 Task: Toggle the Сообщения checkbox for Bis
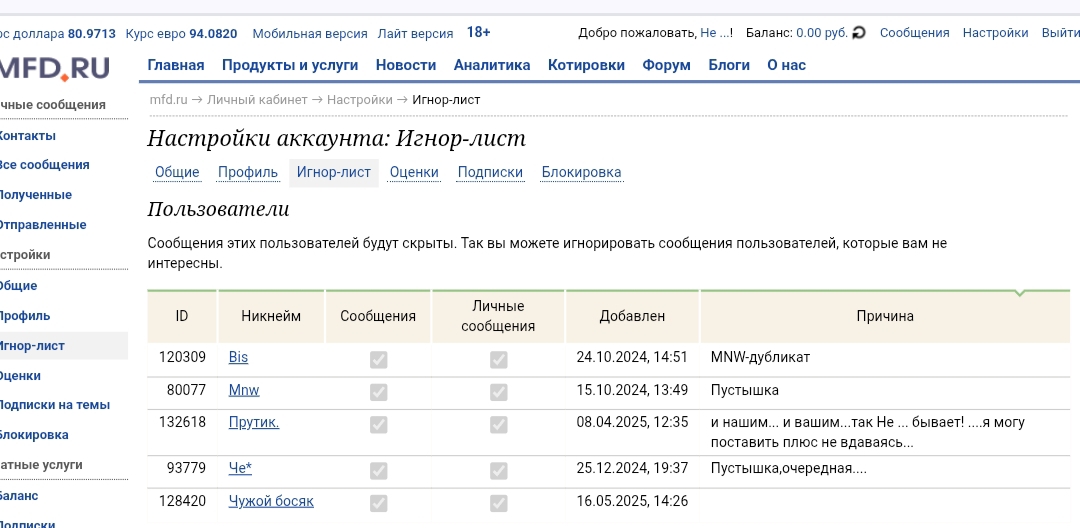pos(378,359)
